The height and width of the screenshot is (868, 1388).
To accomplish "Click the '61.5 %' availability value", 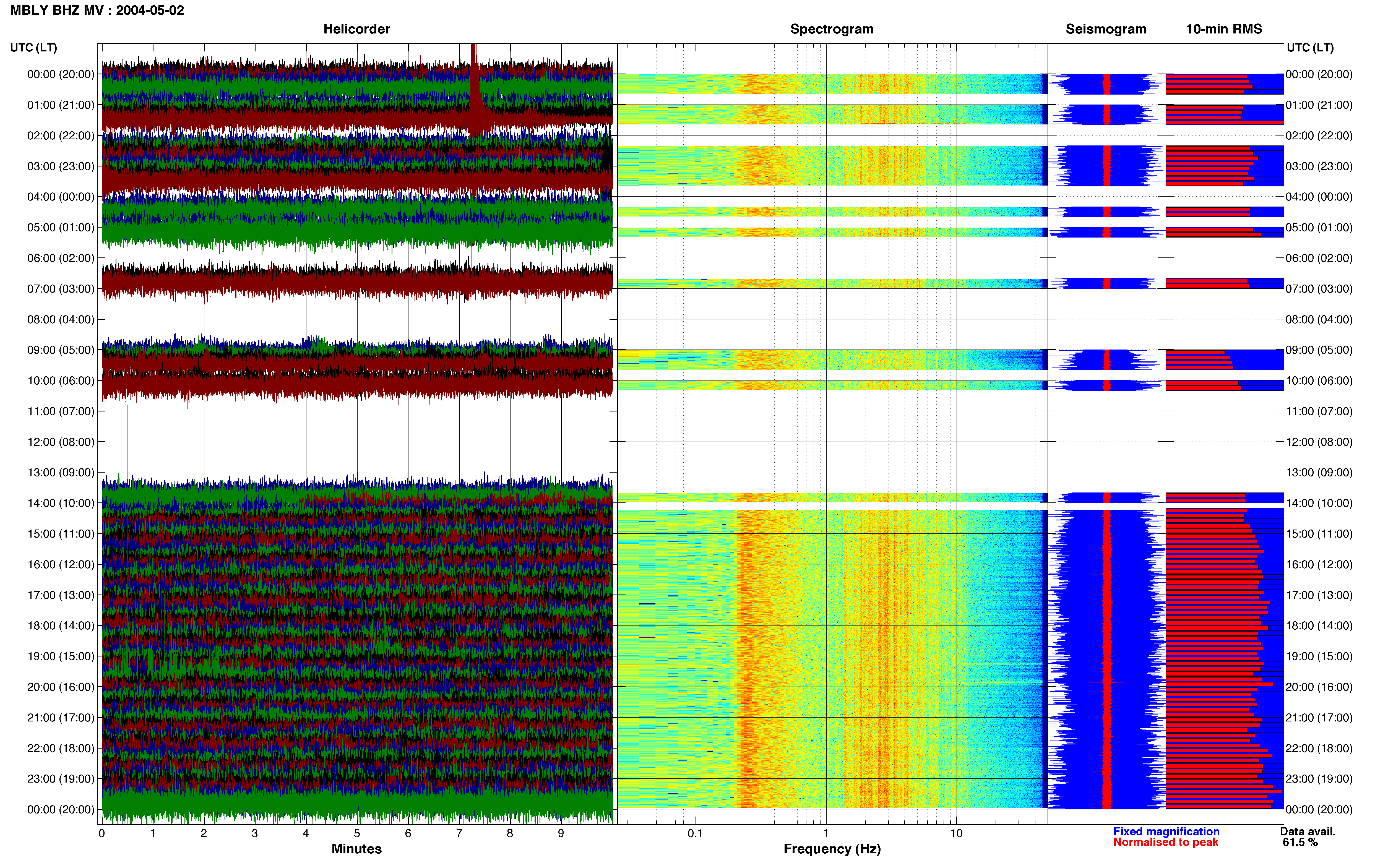I will point(1300,843).
